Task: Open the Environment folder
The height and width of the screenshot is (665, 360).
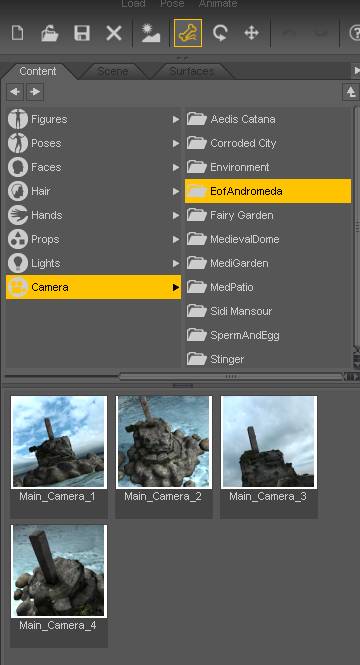Action: pos(268,167)
